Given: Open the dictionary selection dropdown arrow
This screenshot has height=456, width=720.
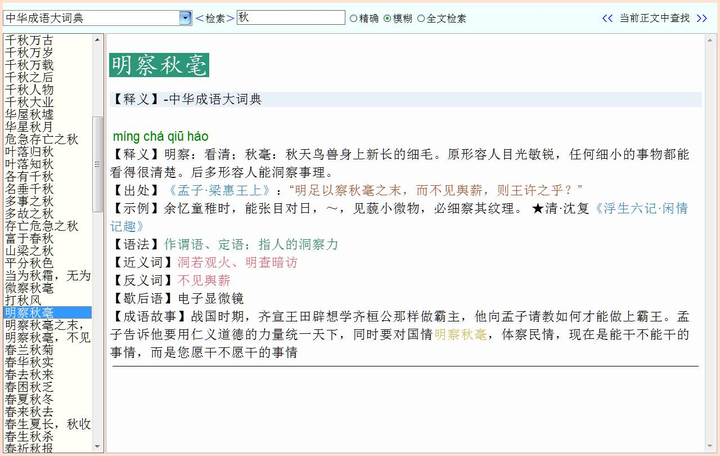Looking at the screenshot, I should coord(185,18).
